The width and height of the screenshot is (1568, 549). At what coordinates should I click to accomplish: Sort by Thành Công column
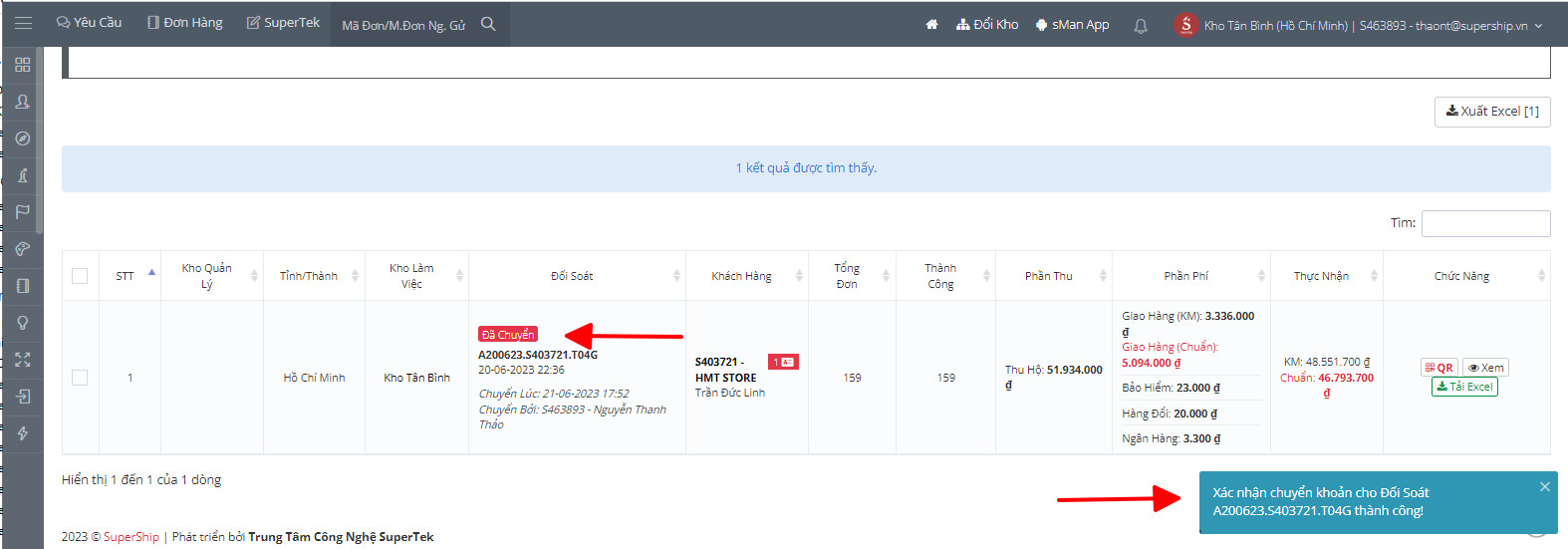(945, 276)
